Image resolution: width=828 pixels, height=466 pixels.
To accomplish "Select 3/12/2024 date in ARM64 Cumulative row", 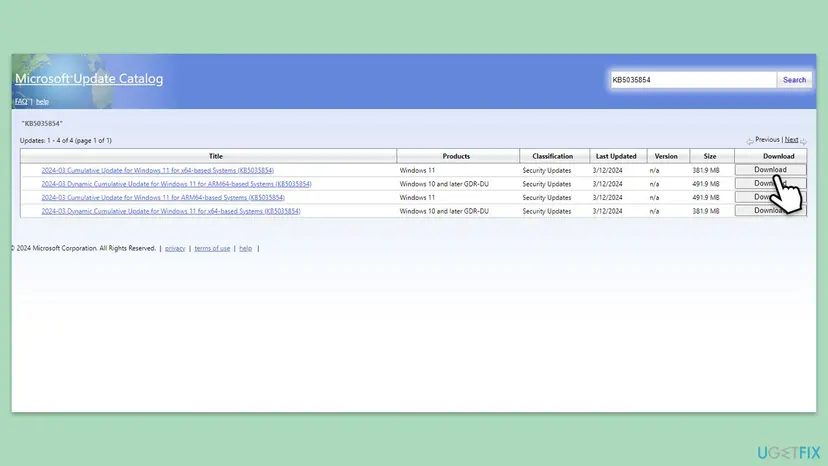I will (607, 198).
